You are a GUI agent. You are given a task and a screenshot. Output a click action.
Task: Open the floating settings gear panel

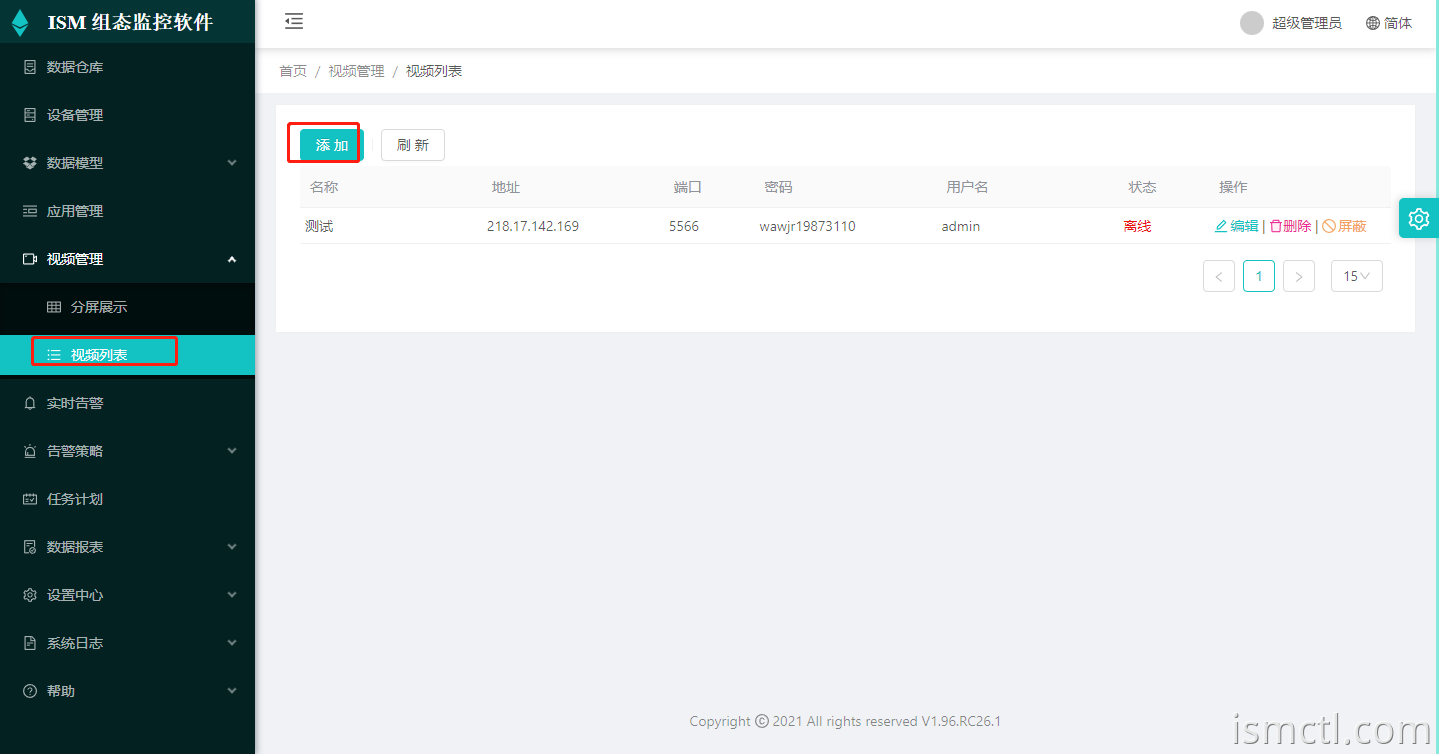click(1419, 218)
